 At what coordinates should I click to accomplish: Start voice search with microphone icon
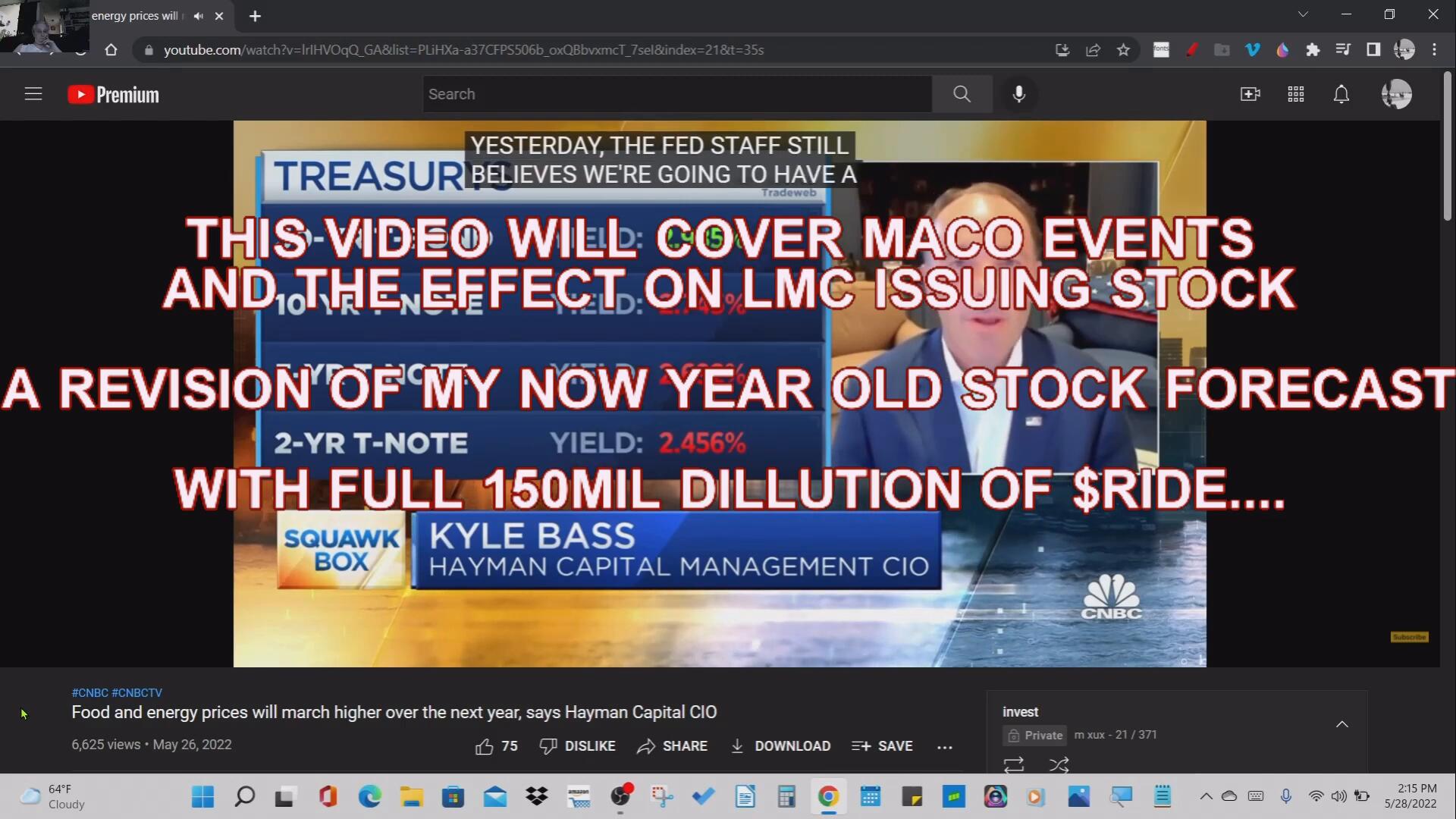pos(1019,94)
